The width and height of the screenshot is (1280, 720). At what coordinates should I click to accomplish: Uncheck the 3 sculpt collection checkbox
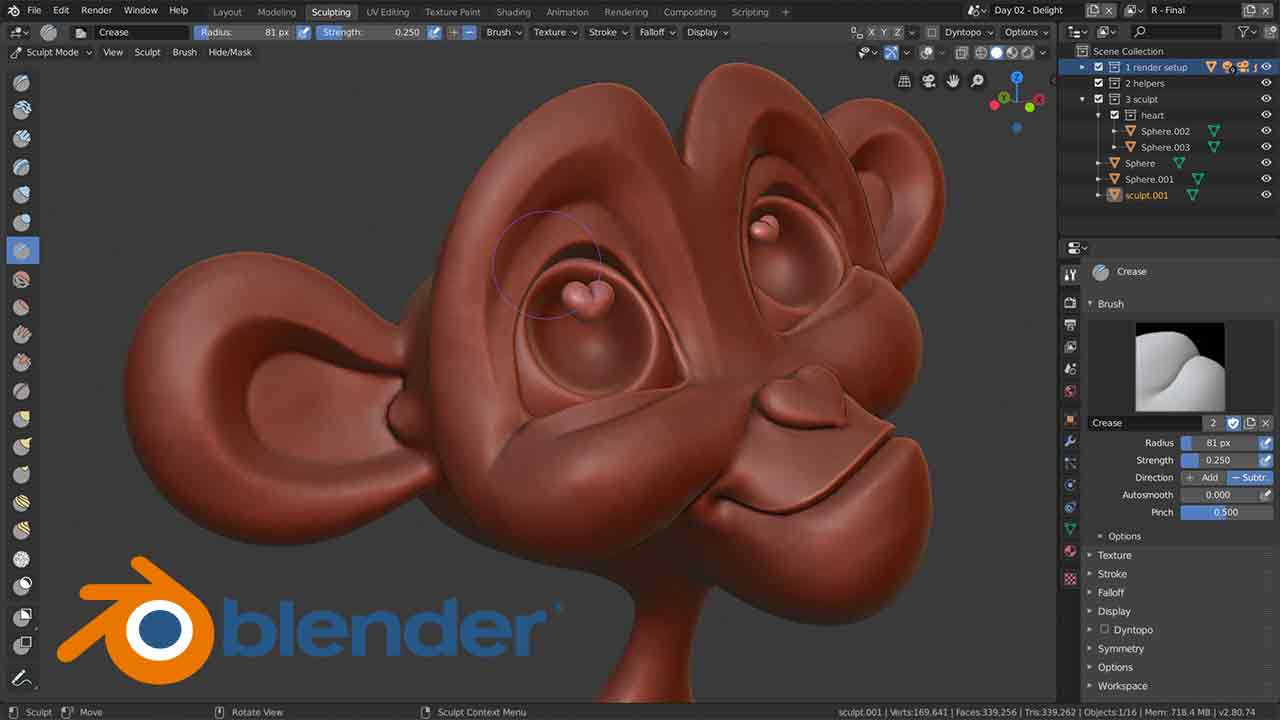click(x=1099, y=99)
